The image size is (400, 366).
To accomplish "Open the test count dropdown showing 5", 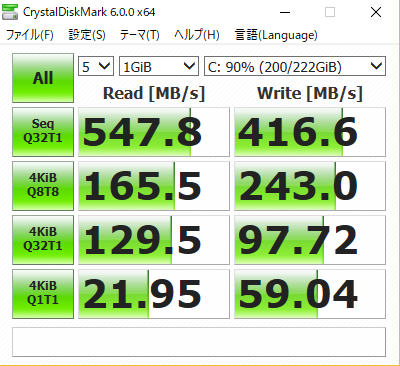I will [x=96, y=66].
